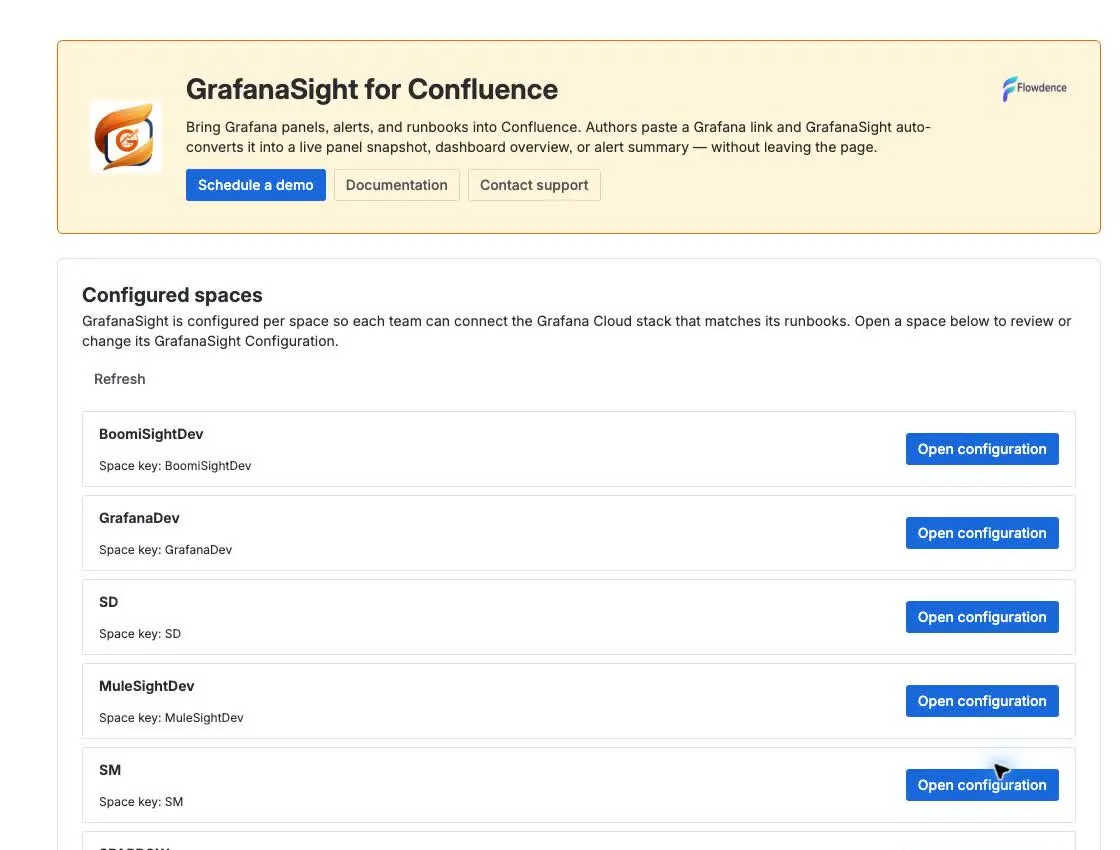Refresh the configured spaces list

coord(119,379)
